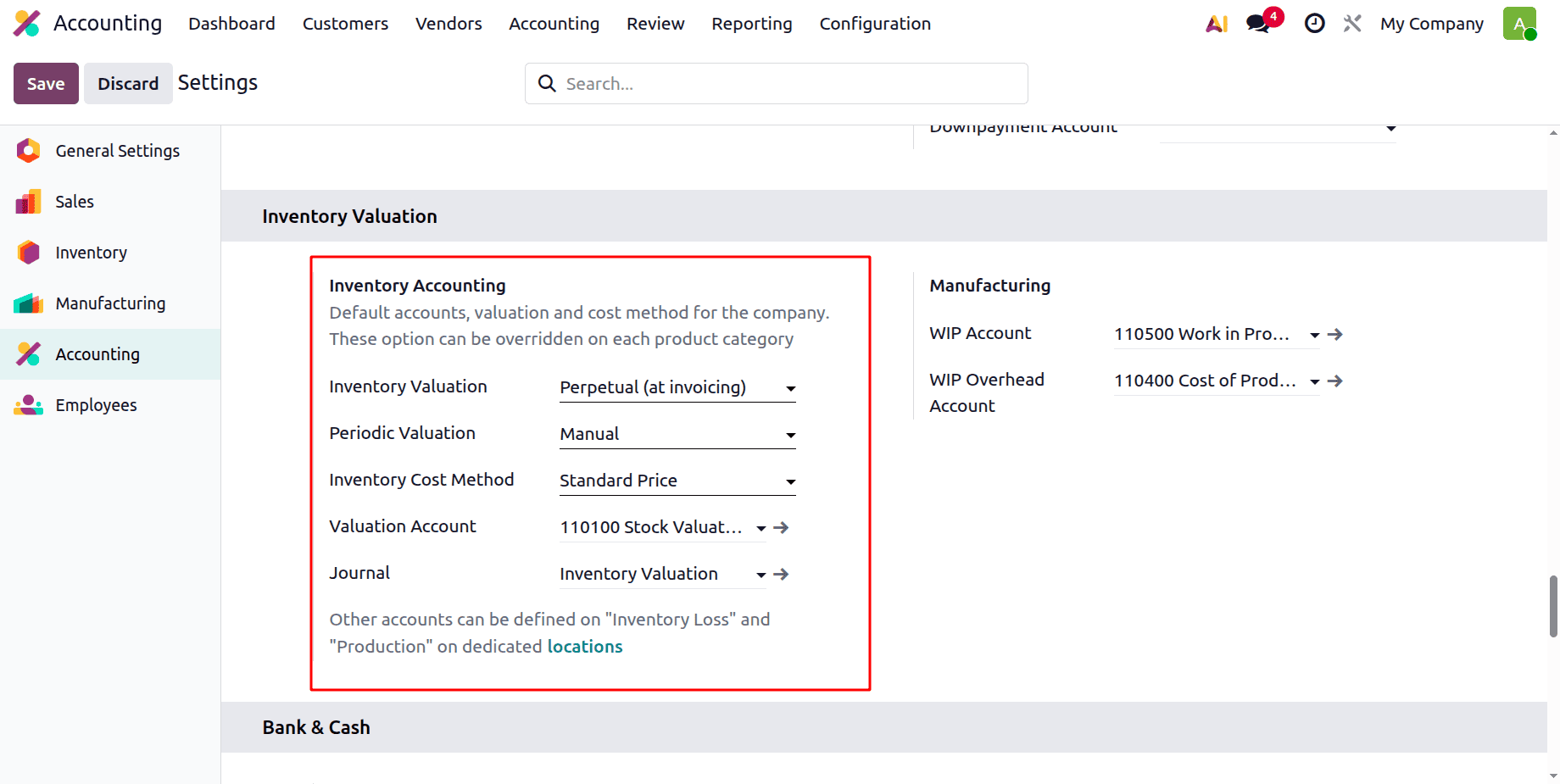This screenshot has height=784, width=1560.
Task: Open Valuation Account record arrow link
Action: click(x=782, y=527)
